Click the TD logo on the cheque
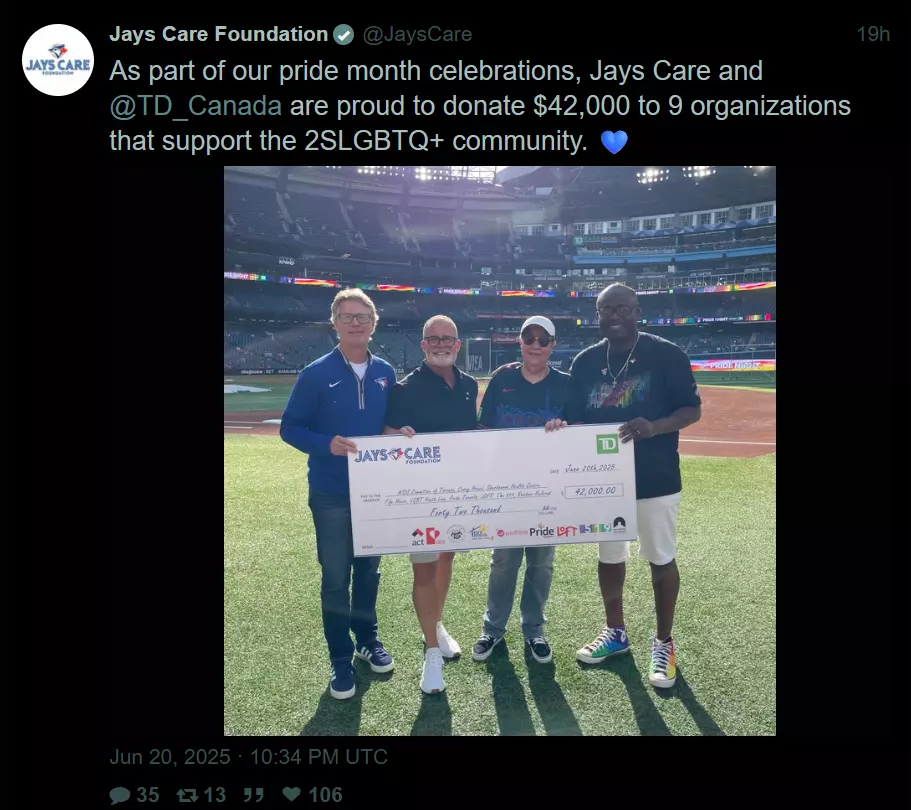911x810 pixels. click(607, 445)
